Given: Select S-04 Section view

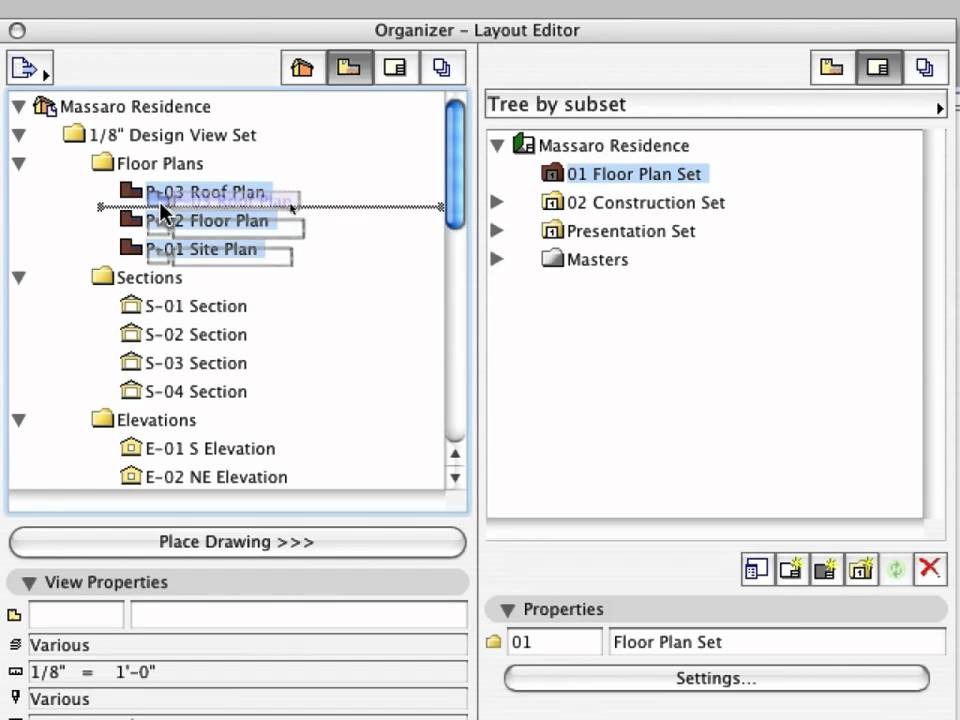Looking at the screenshot, I should (x=184, y=392).
